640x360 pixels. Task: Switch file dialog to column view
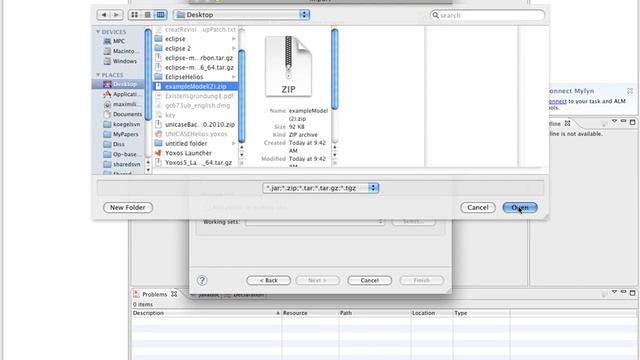(x=160, y=15)
